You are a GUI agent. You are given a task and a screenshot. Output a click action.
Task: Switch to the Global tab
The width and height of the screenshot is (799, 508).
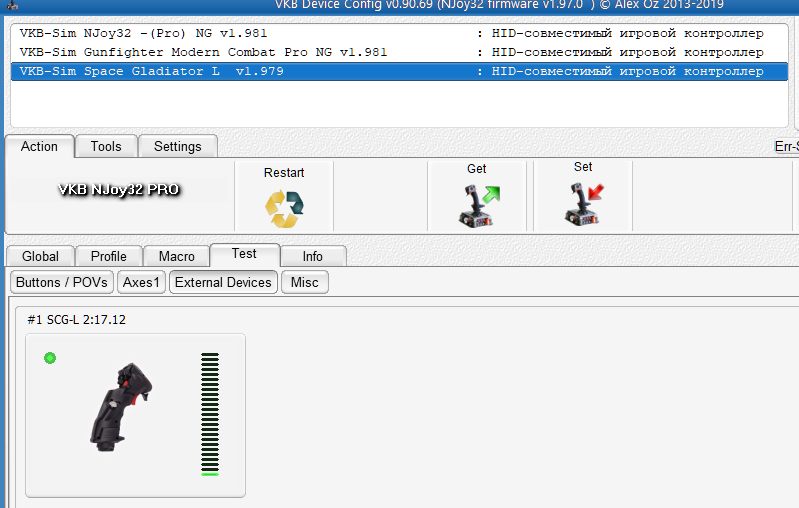click(40, 256)
